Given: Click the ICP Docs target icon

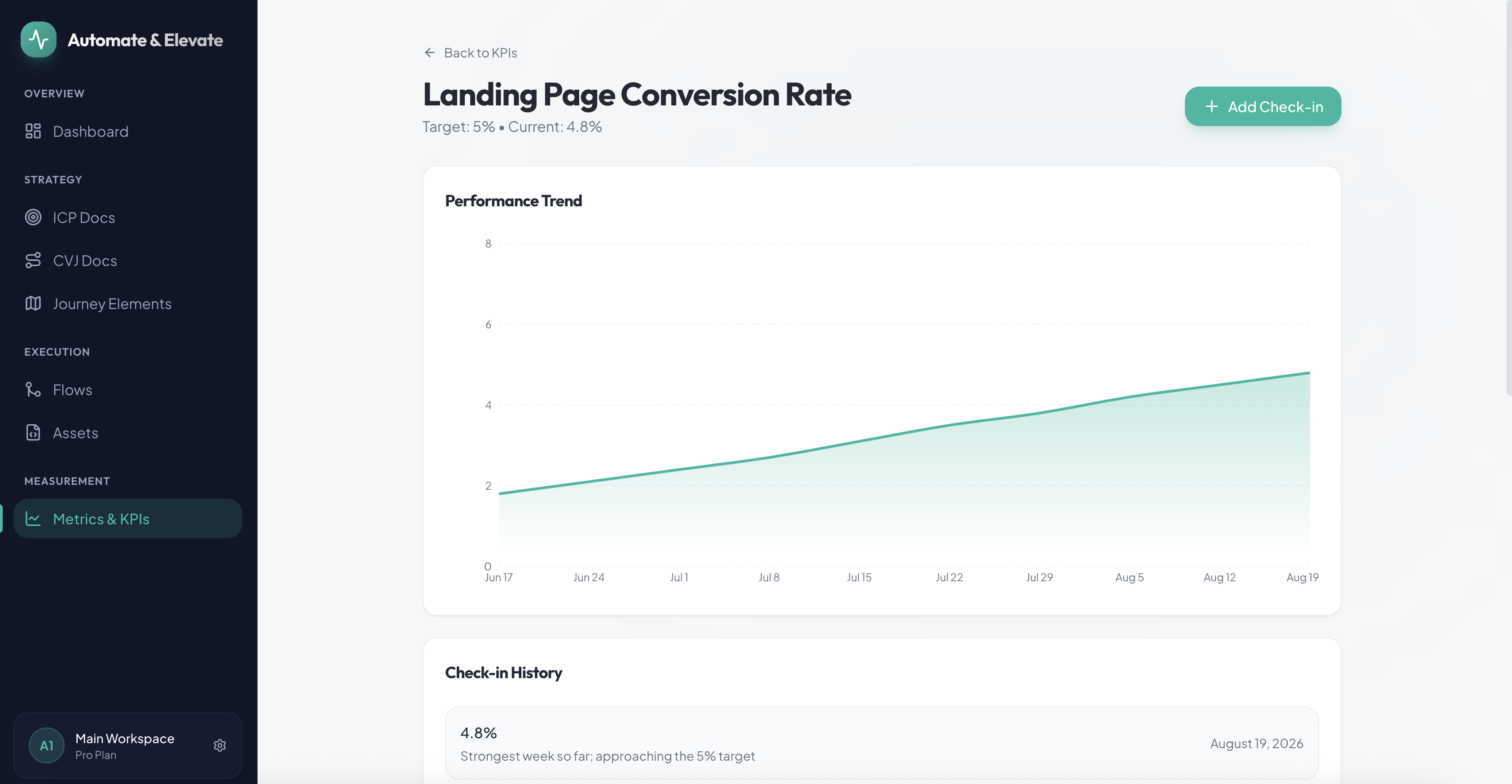Looking at the screenshot, I should tap(33, 217).
